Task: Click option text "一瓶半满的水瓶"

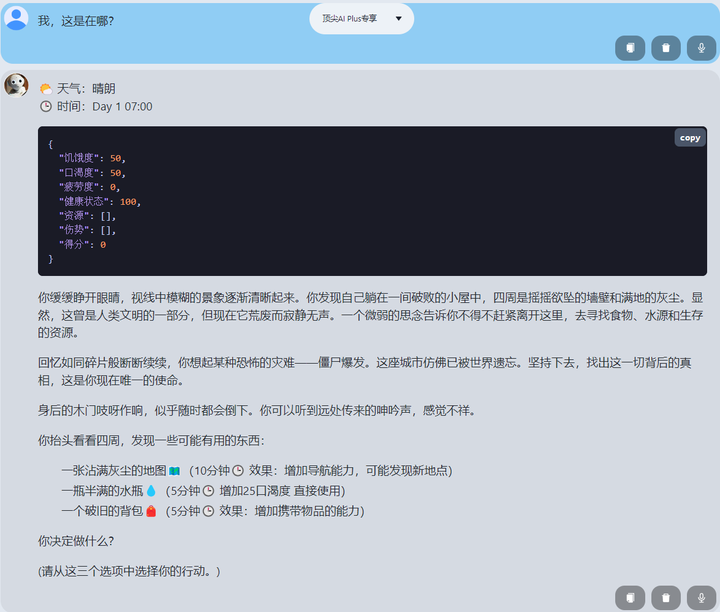Action: (102, 491)
